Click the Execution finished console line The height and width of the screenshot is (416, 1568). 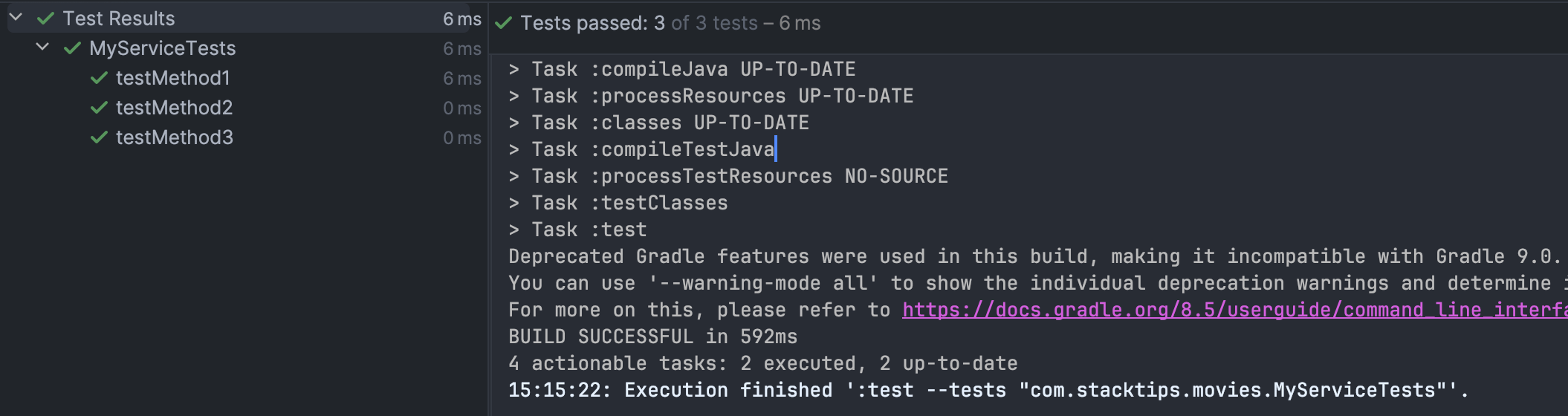point(988,390)
